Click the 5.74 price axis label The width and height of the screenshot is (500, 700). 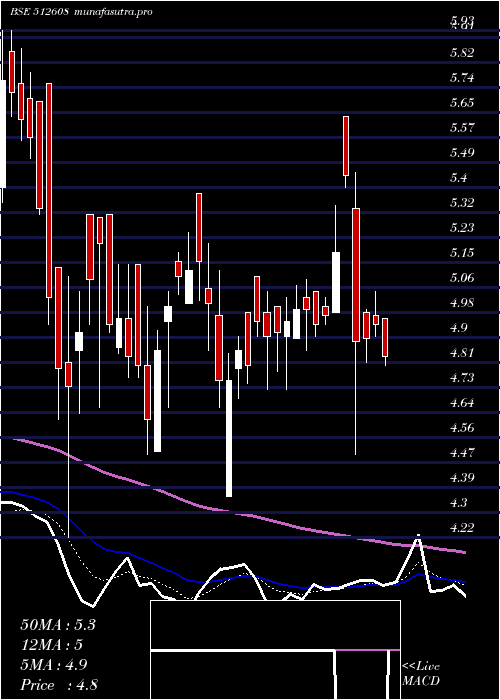pos(462,78)
